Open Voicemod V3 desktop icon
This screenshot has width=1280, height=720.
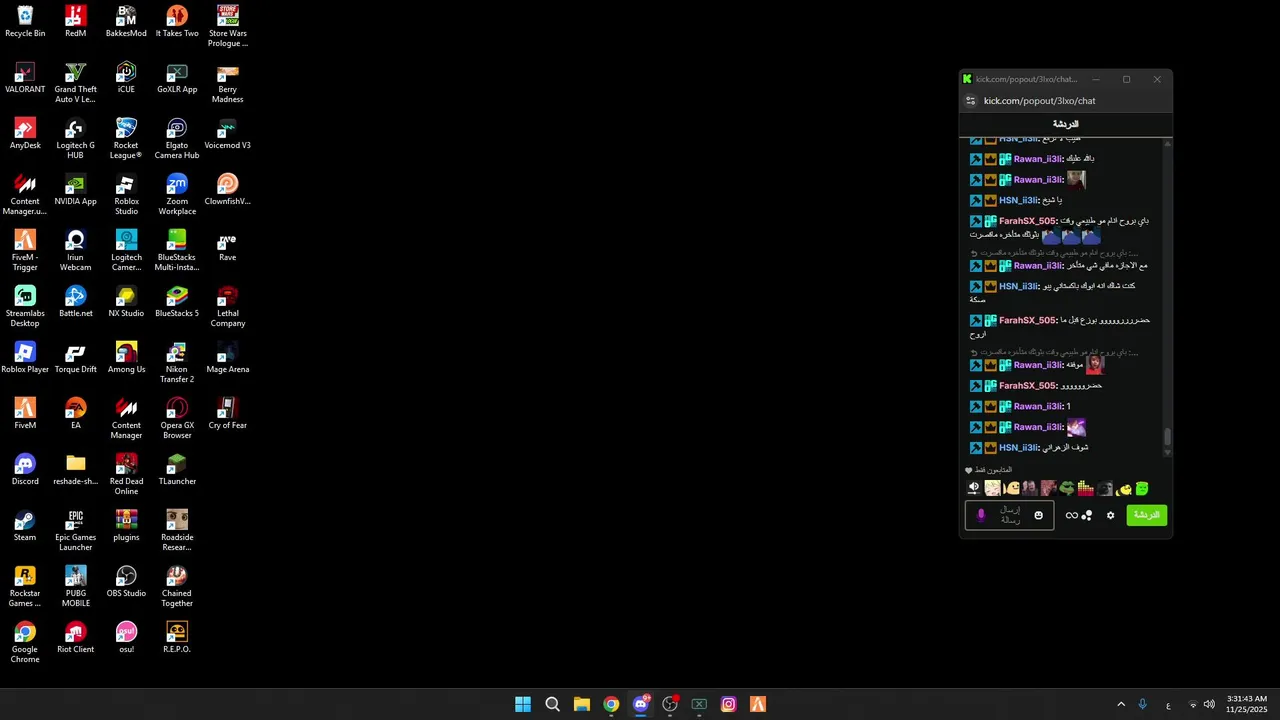coord(227,134)
